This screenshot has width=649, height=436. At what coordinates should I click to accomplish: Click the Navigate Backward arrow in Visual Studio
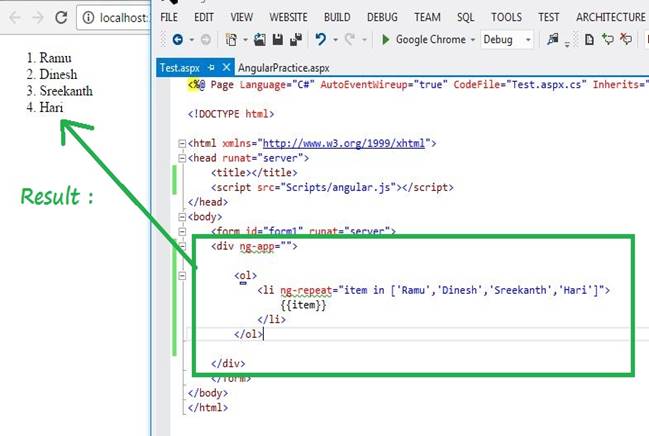point(178,40)
